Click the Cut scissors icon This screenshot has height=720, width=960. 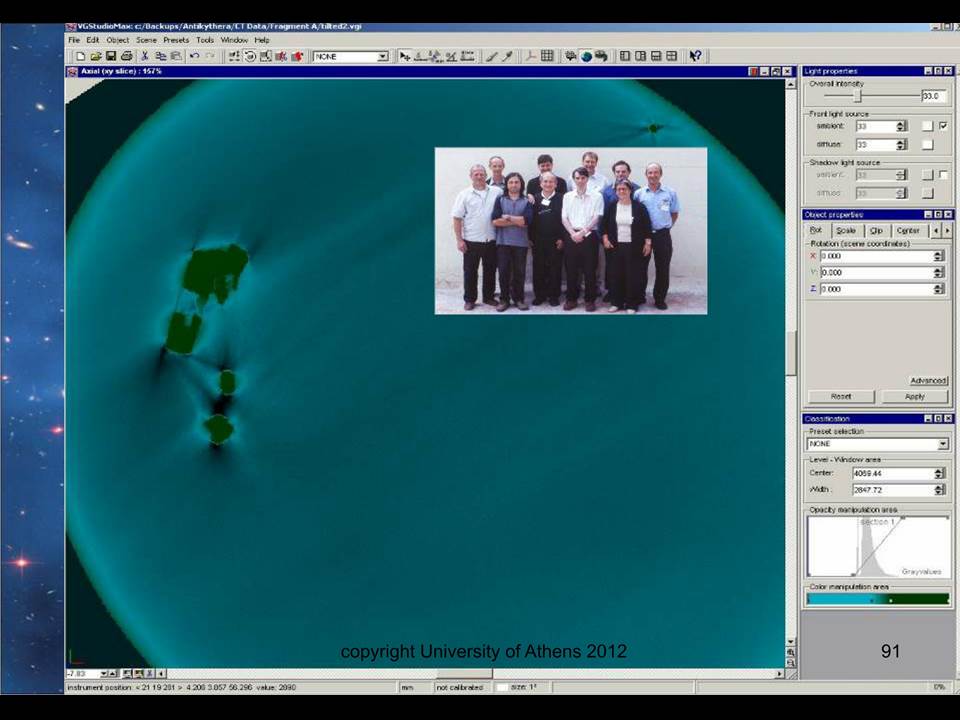coord(145,56)
